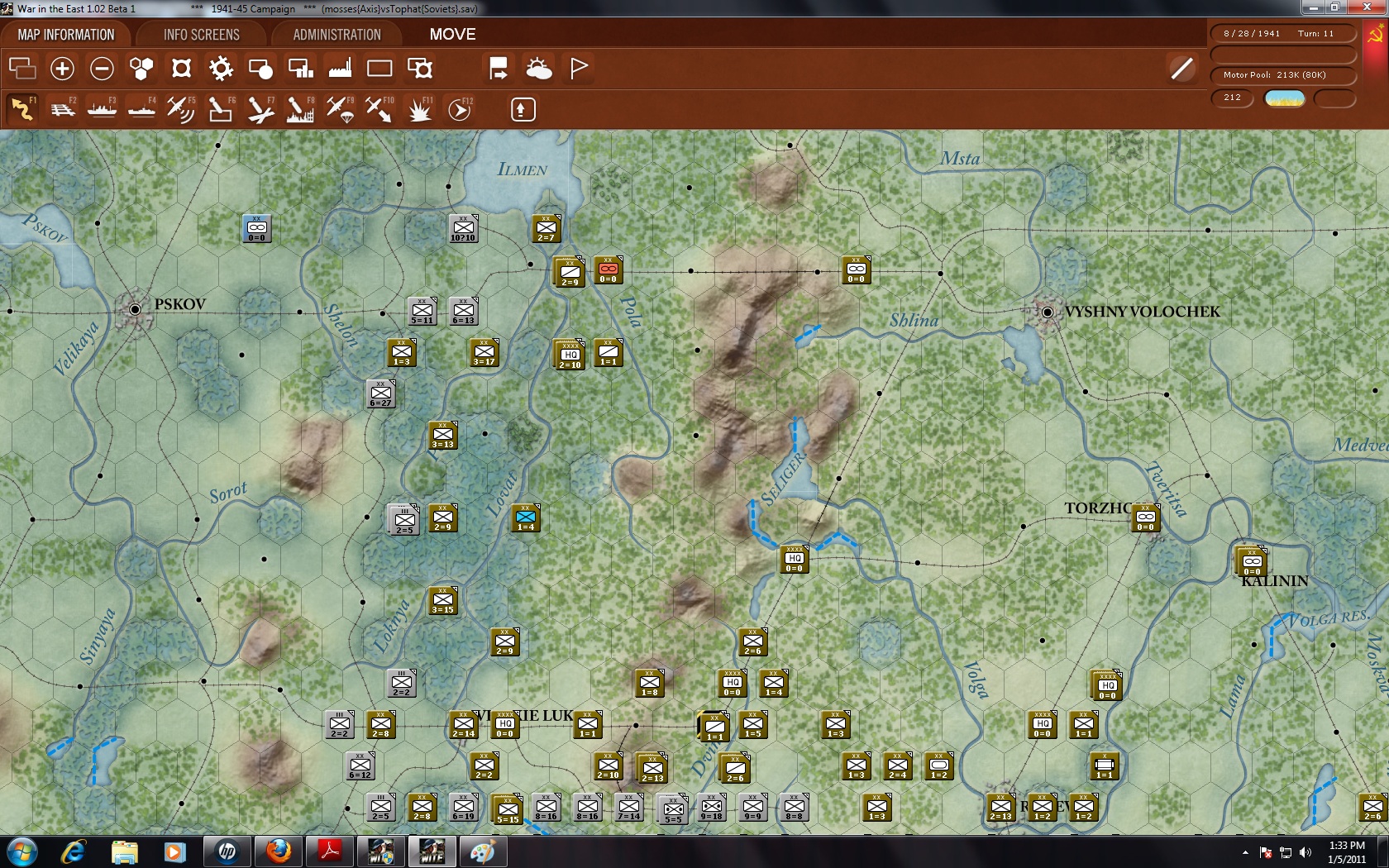This screenshot has width=1389, height=868.
Task: Click the Motor Pool readout
Action: point(1283,75)
